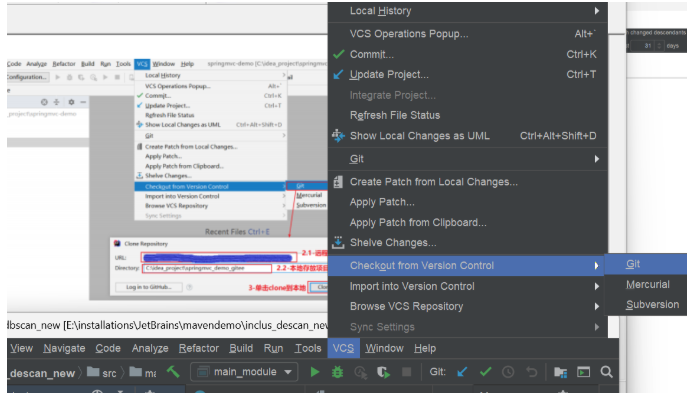Click the round help icon beside Log in to GitHub
The height and width of the screenshot is (397, 696).
(190, 287)
